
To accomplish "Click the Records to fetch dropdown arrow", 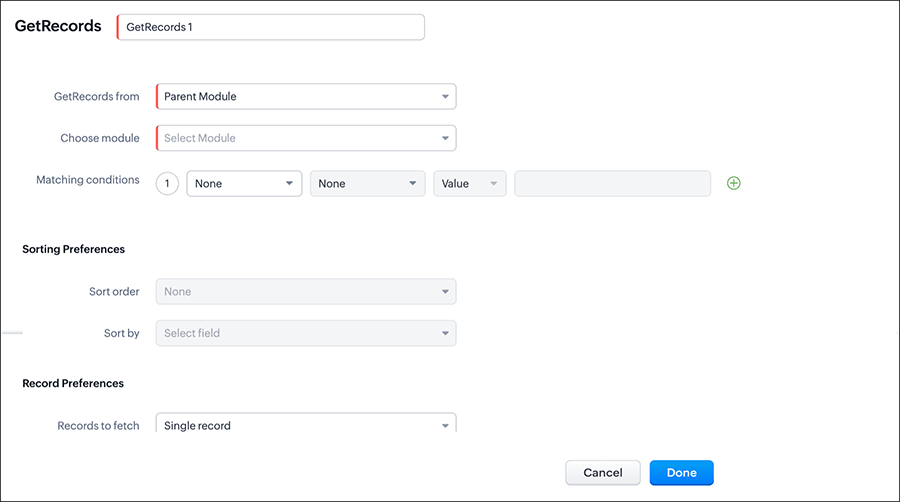I will pos(445,426).
